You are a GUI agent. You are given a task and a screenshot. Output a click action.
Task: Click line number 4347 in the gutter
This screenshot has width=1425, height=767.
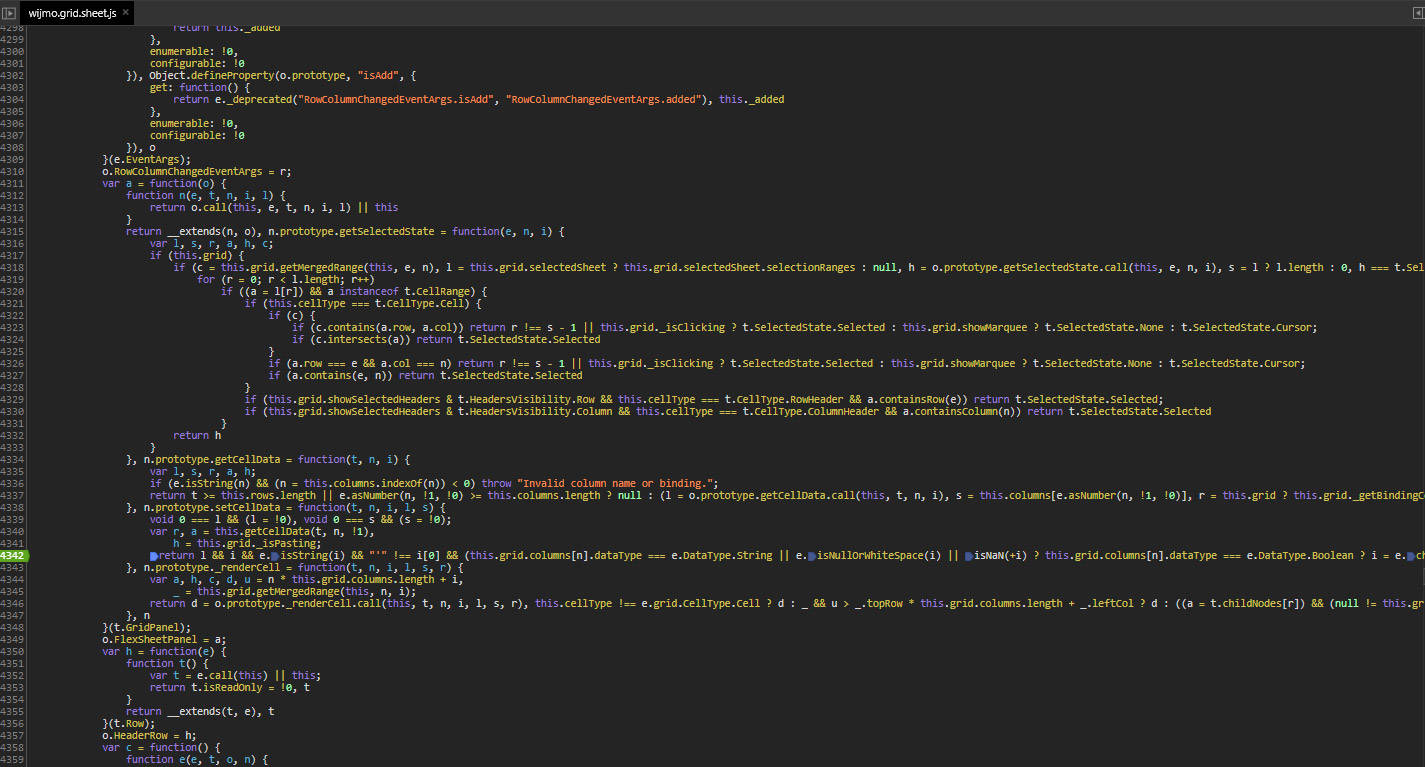pos(14,615)
